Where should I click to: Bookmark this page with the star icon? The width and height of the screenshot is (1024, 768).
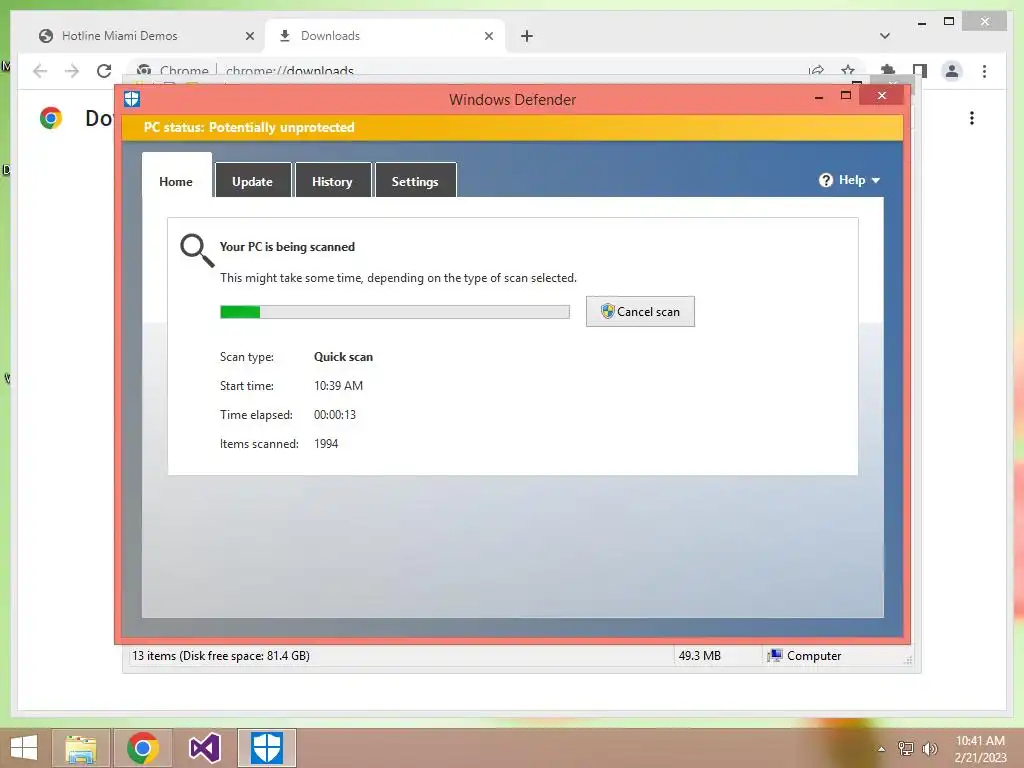(x=848, y=71)
